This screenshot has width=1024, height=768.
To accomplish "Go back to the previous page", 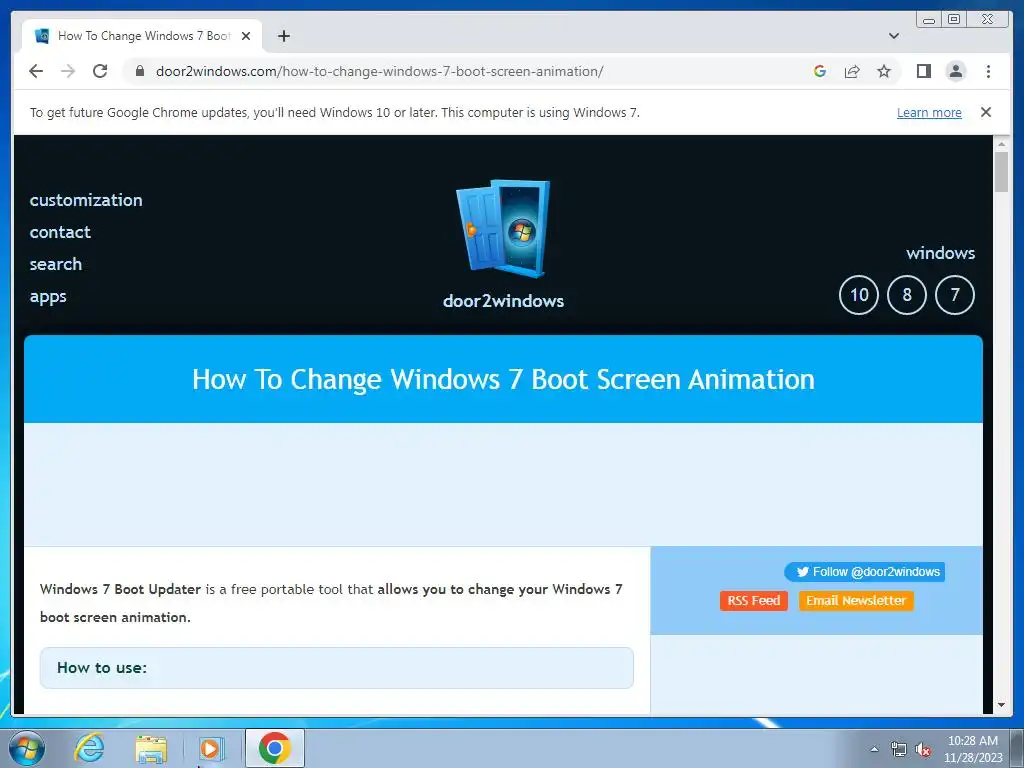I will [36, 71].
